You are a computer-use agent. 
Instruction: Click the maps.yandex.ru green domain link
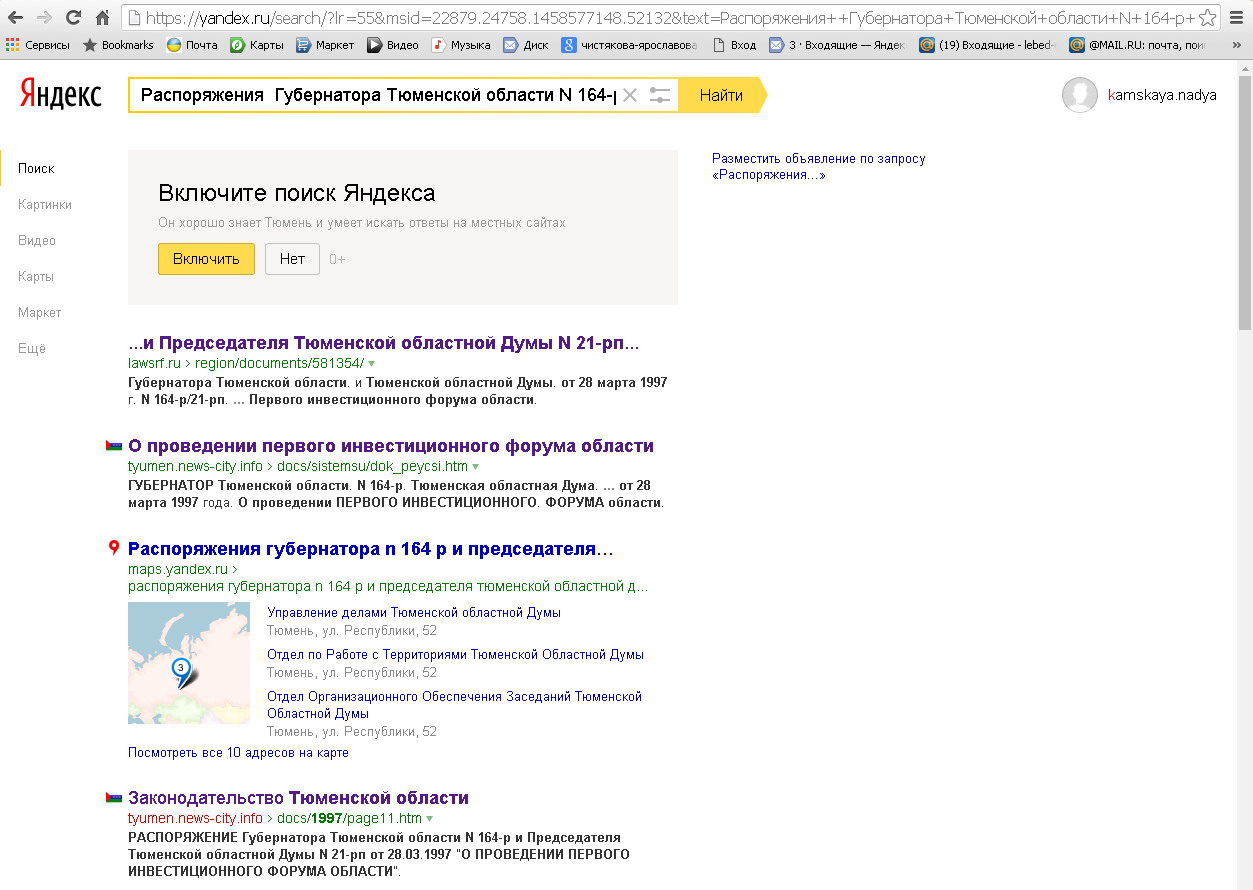coord(178,570)
